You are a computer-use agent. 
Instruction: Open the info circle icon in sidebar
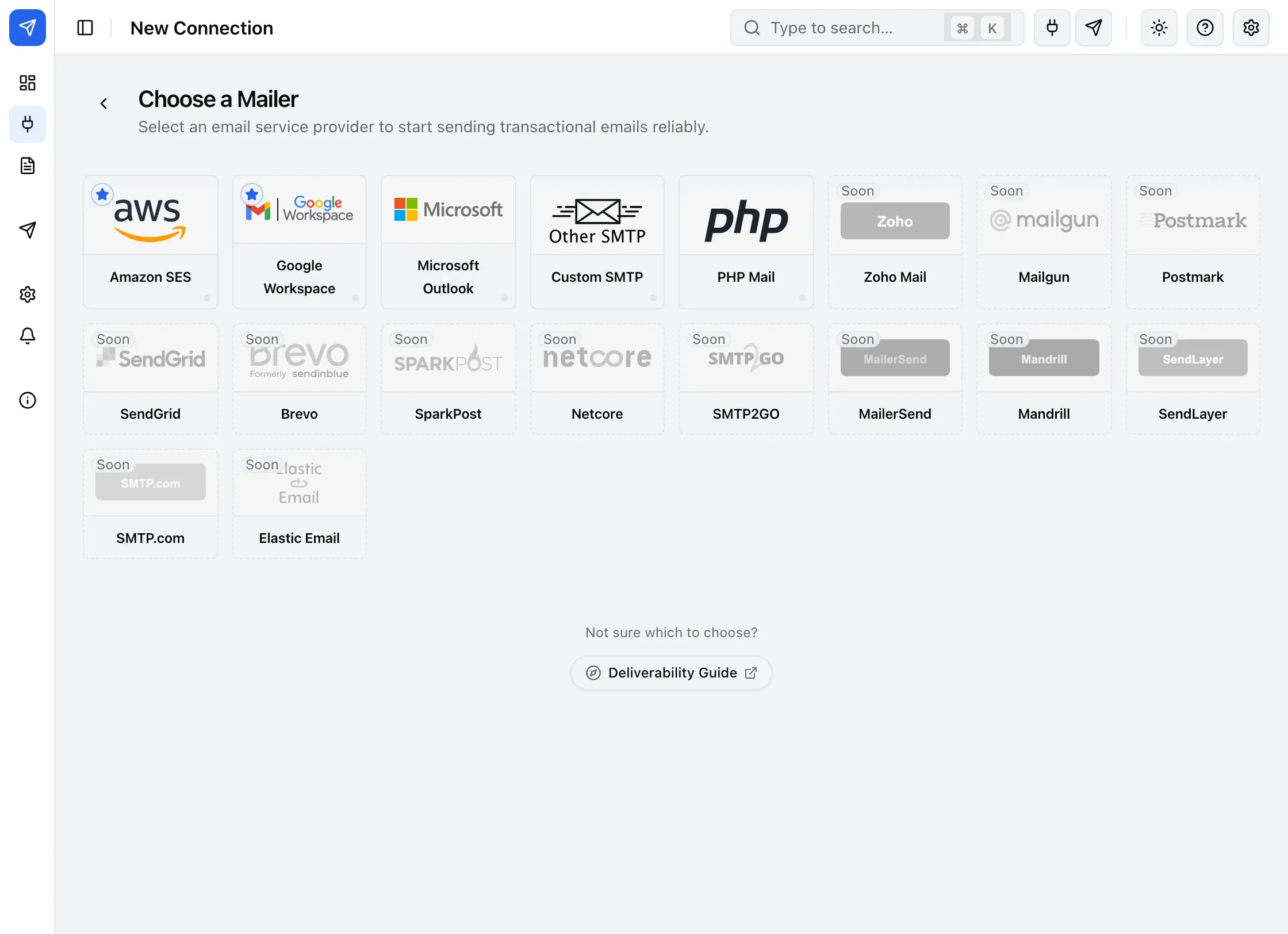click(x=28, y=400)
